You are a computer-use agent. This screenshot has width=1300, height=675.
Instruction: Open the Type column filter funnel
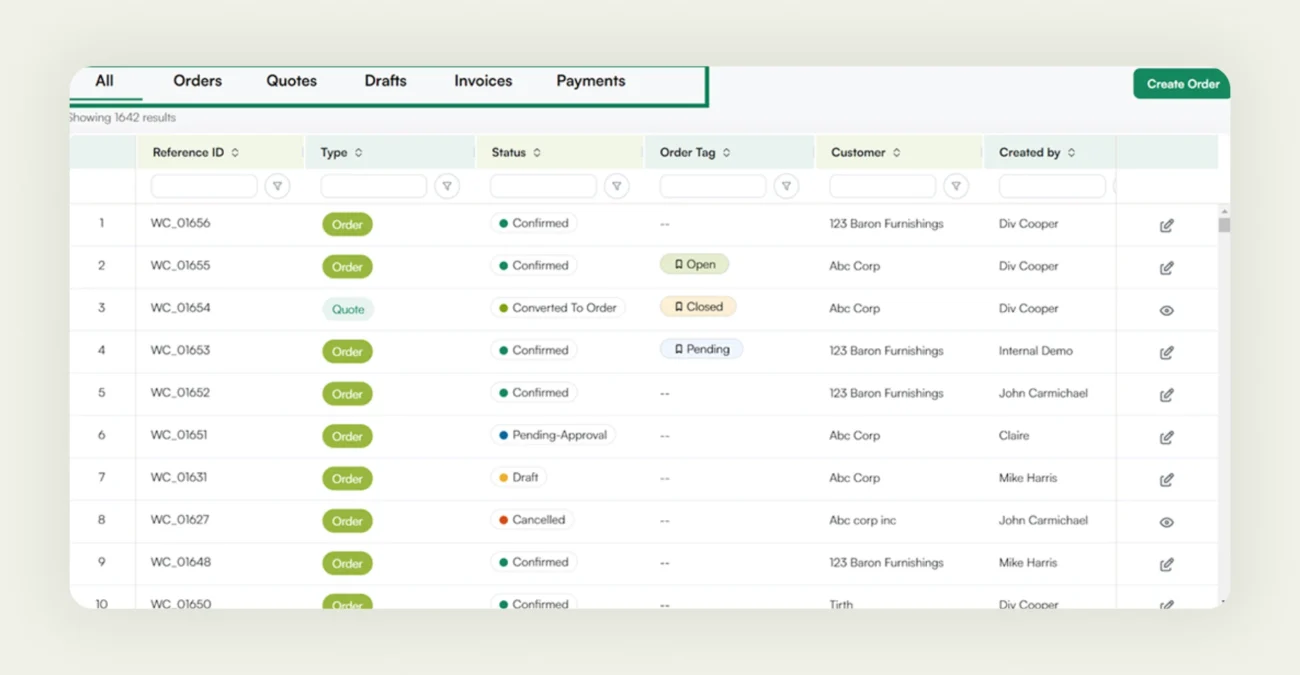pos(447,186)
